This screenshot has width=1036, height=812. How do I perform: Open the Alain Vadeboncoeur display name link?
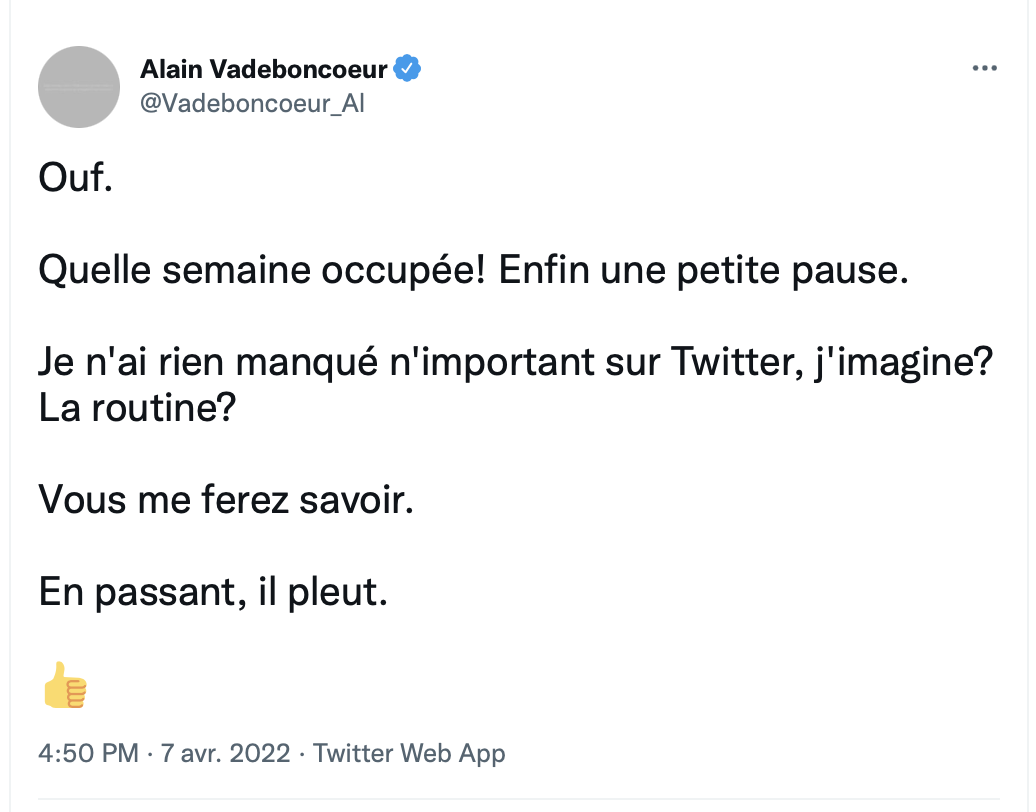(264, 69)
